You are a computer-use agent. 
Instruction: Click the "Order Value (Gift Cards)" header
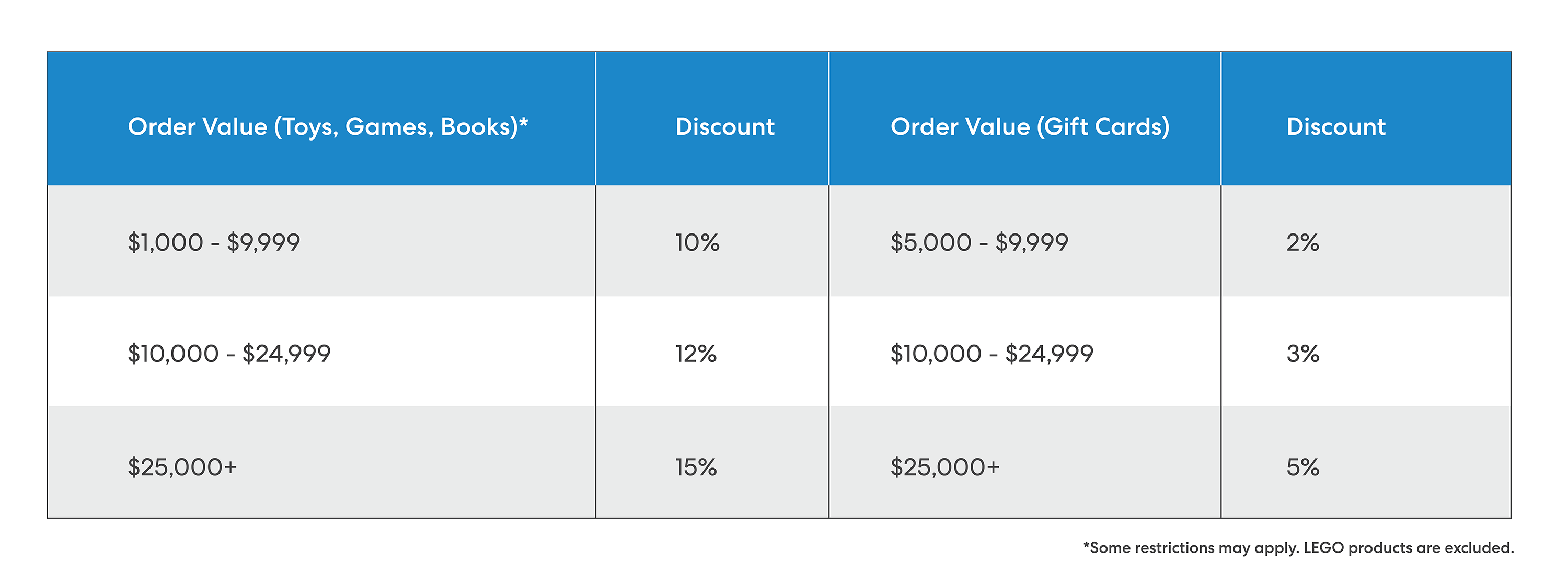pyautogui.click(x=1029, y=126)
